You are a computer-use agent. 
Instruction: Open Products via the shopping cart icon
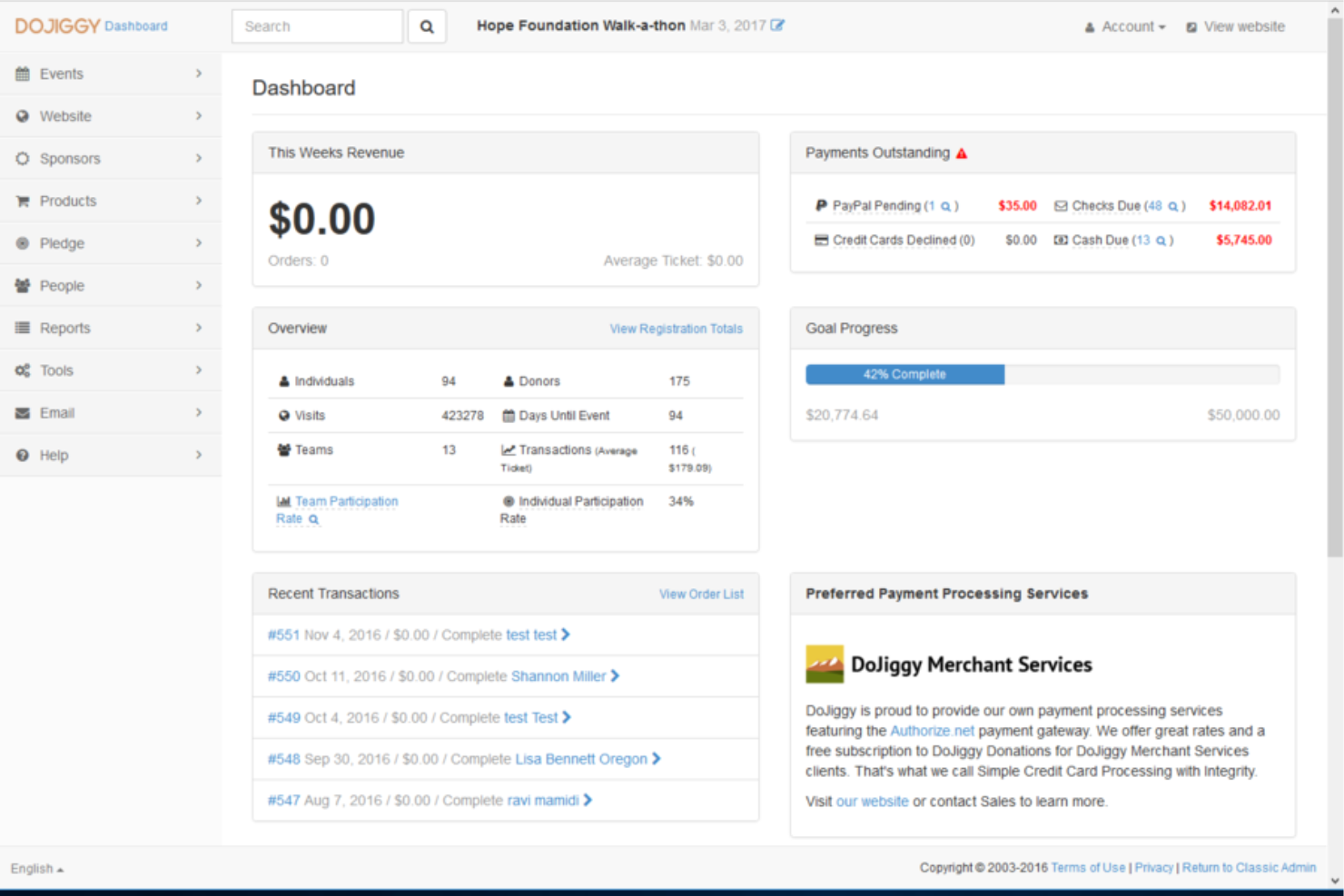(23, 201)
